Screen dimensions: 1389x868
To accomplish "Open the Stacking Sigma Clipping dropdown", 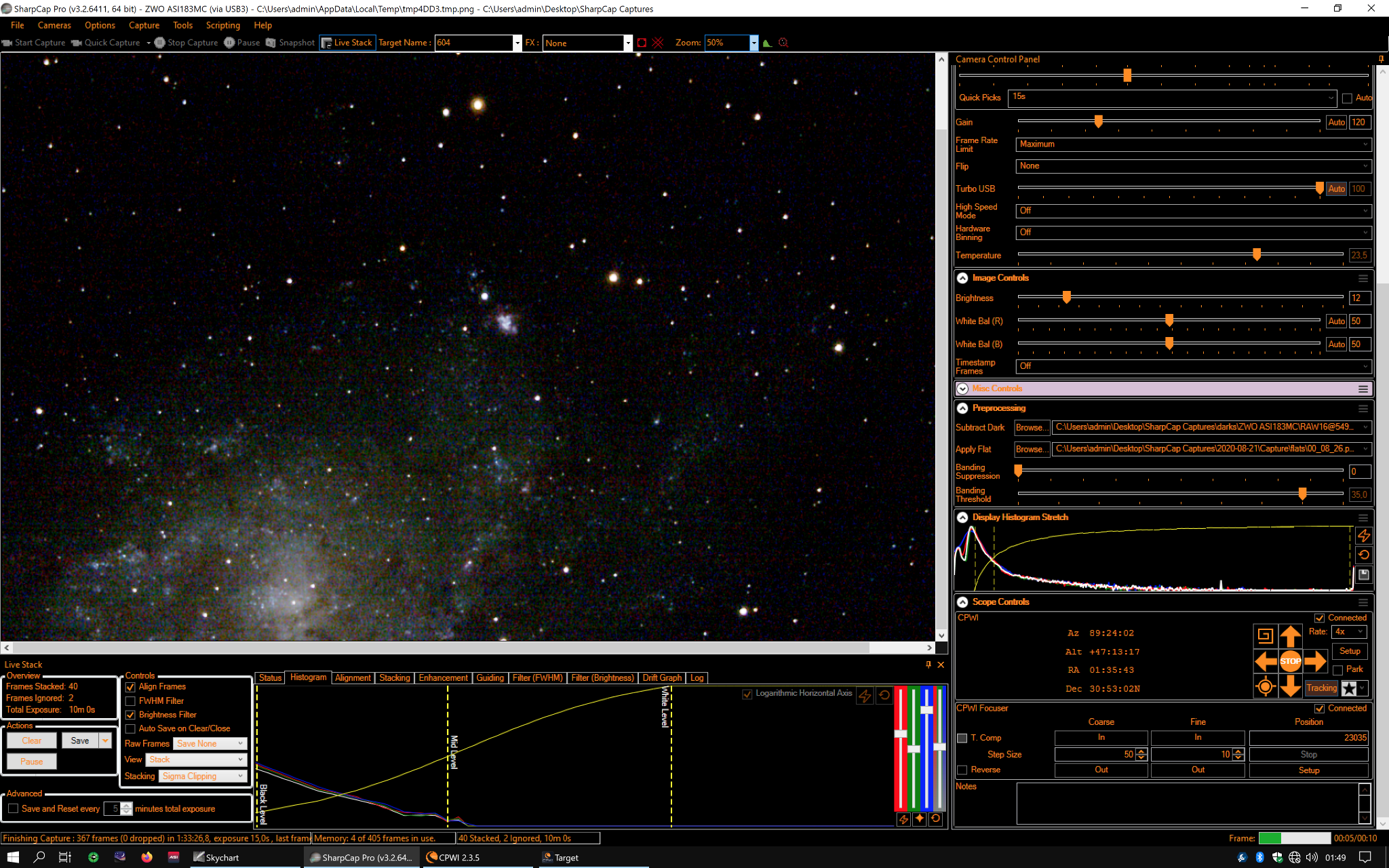I will tap(203, 776).
